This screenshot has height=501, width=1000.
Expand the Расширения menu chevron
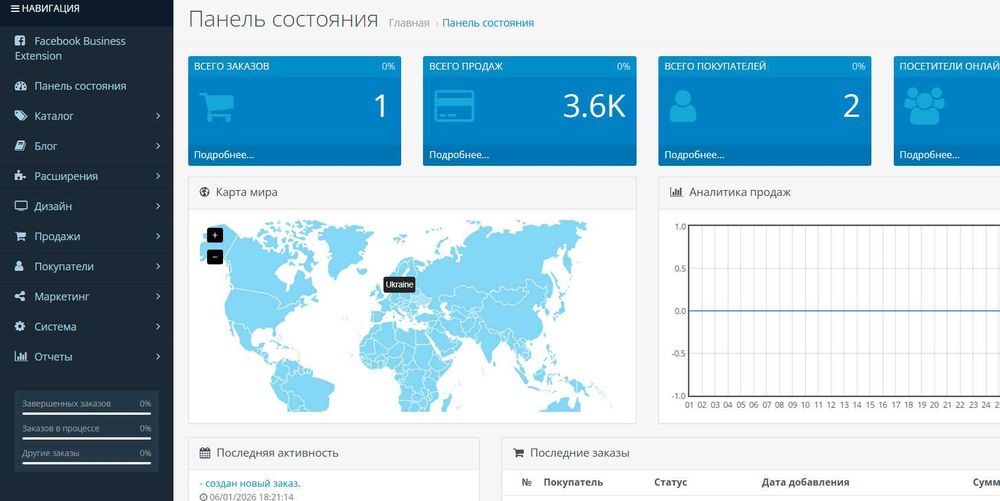coord(158,176)
